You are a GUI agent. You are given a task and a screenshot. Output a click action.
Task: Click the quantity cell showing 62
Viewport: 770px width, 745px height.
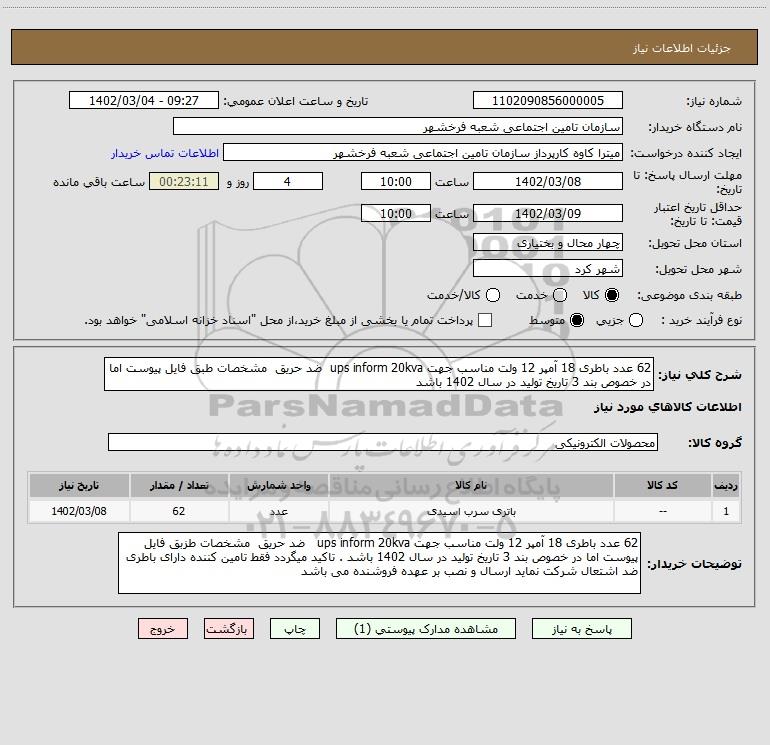(x=179, y=511)
